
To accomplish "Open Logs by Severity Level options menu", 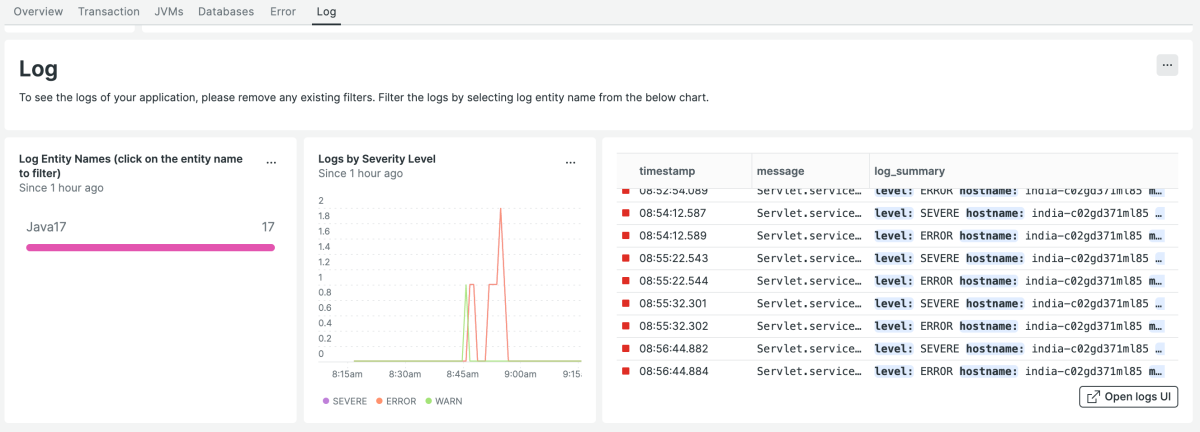I will click(571, 162).
